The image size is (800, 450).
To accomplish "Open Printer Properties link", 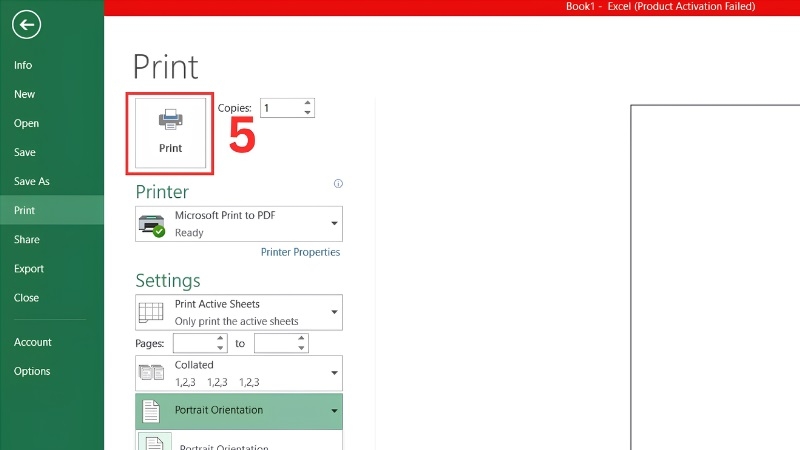I will (301, 252).
